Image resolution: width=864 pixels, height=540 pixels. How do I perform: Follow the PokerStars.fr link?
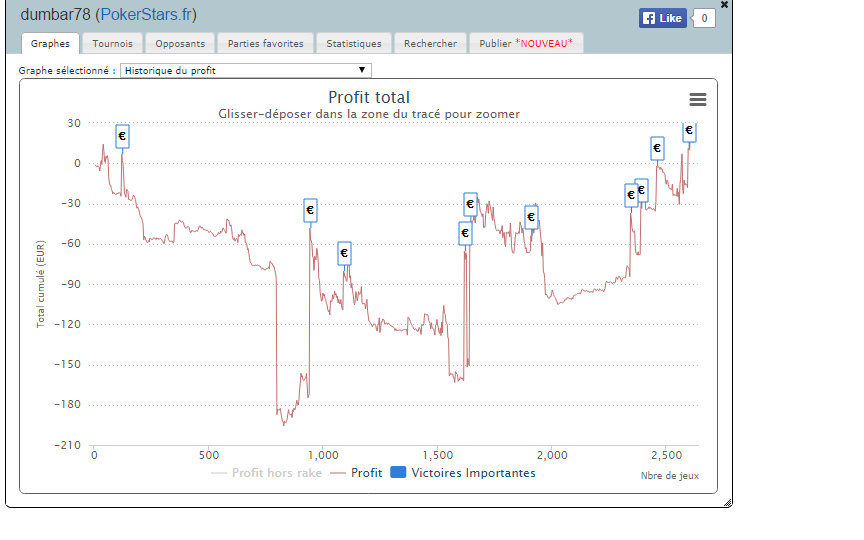[146, 14]
